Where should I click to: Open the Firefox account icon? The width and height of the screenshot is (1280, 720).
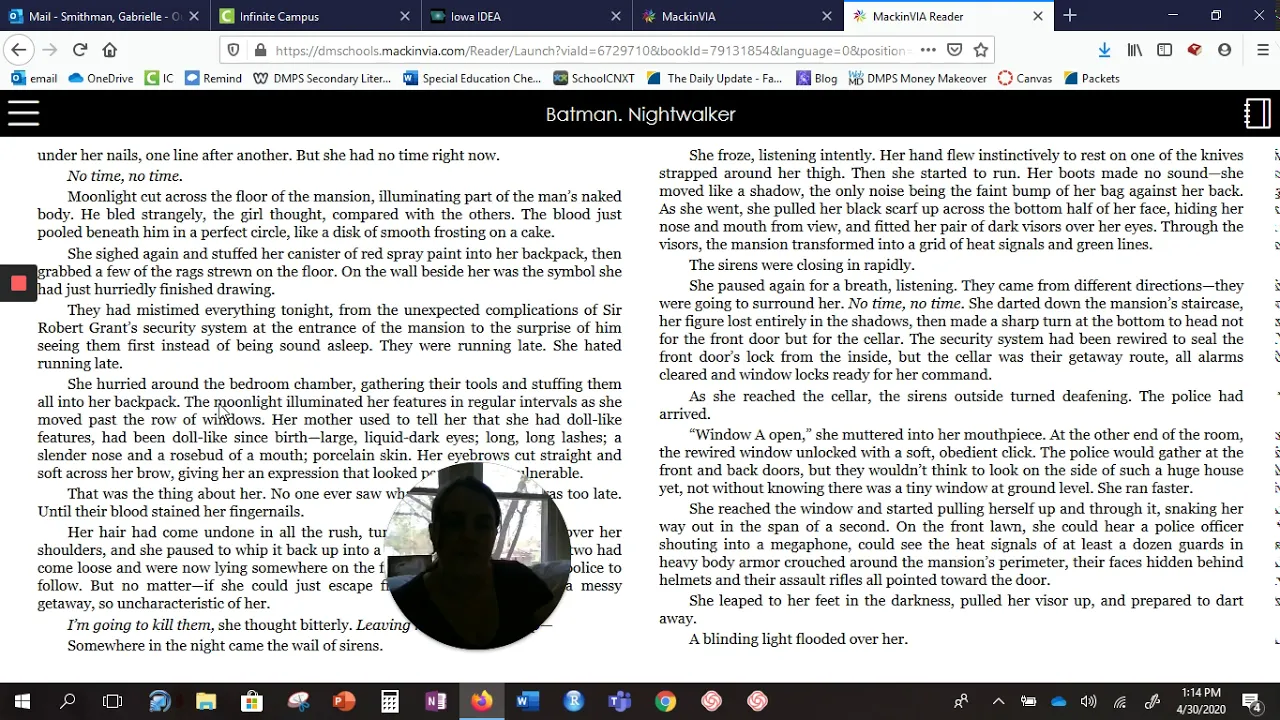click(x=1225, y=50)
